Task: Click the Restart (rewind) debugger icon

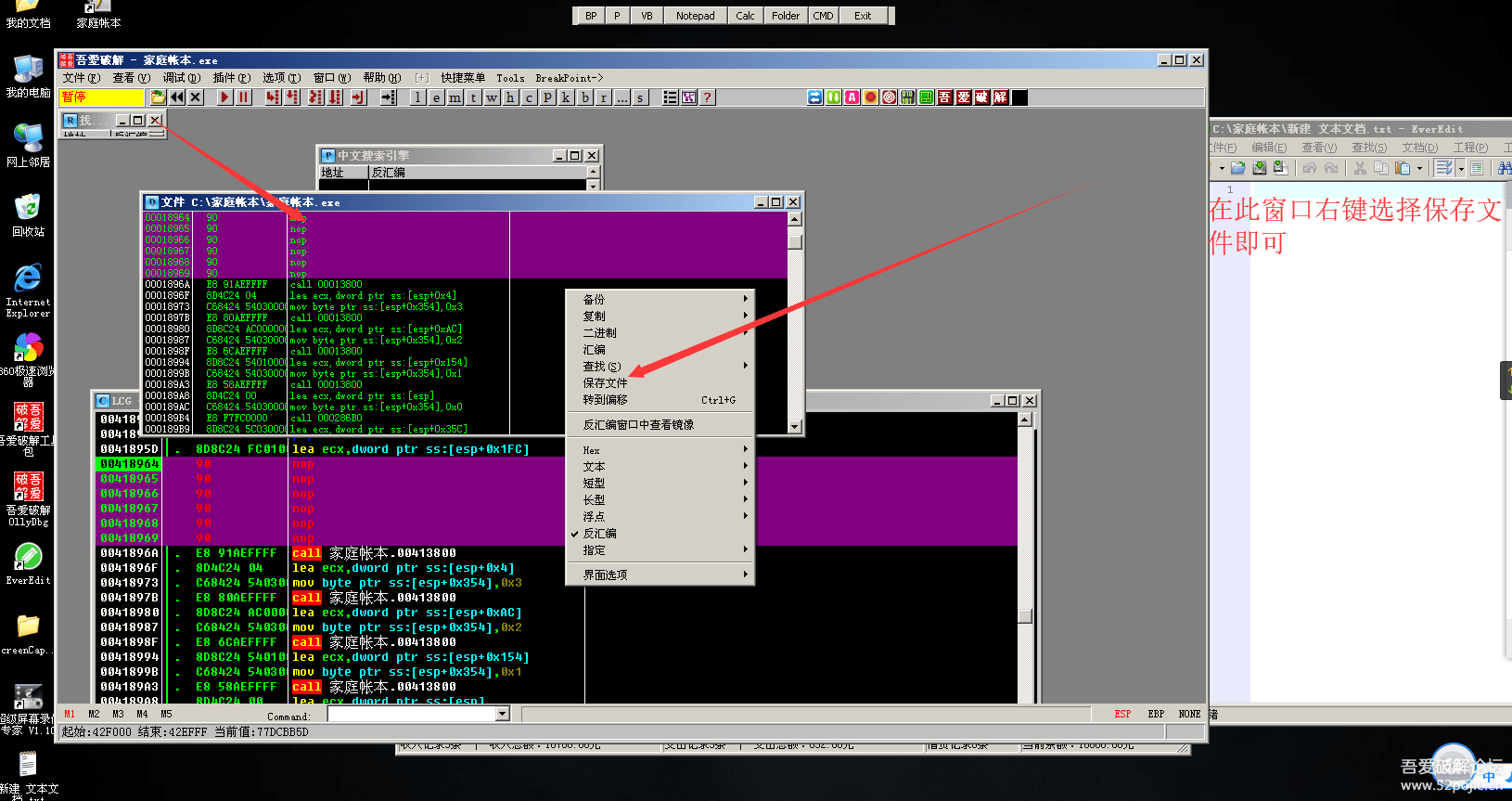Action: pos(177,97)
